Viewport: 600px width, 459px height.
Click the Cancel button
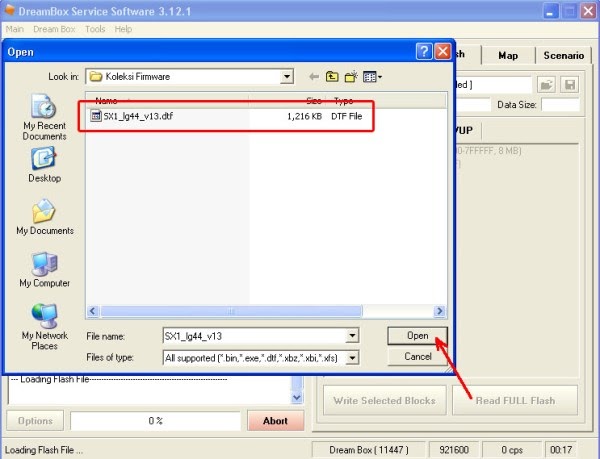(x=417, y=356)
